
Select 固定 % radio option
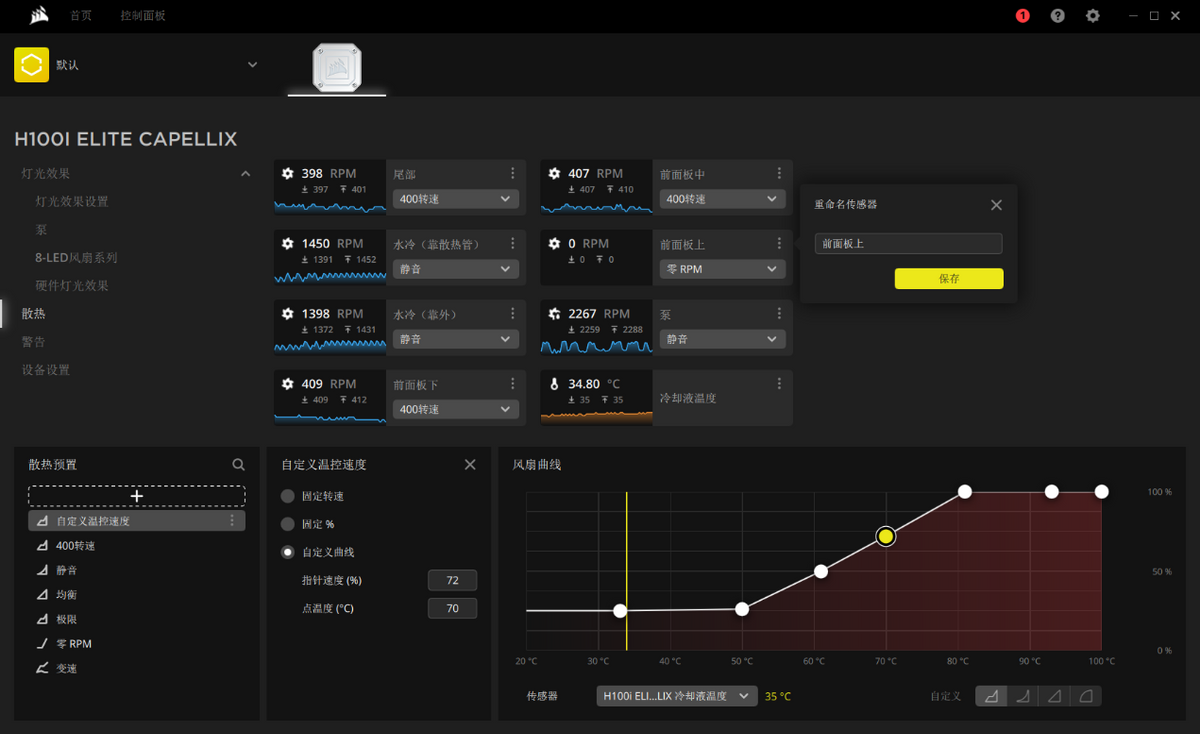[x=288, y=524]
